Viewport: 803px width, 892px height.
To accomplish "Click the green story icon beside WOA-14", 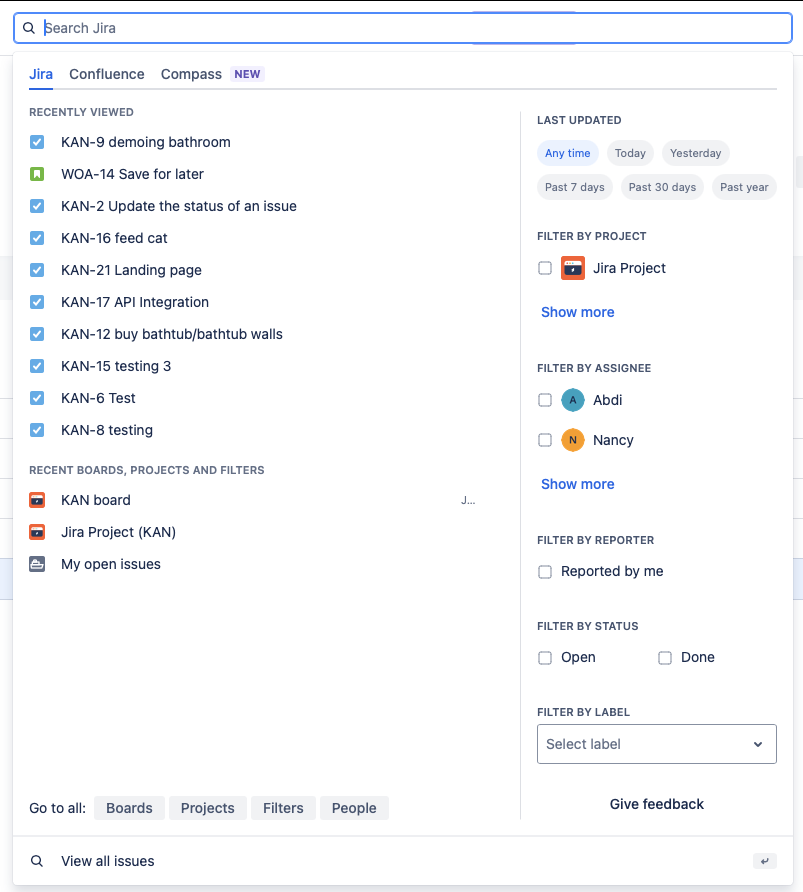I will (37, 174).
